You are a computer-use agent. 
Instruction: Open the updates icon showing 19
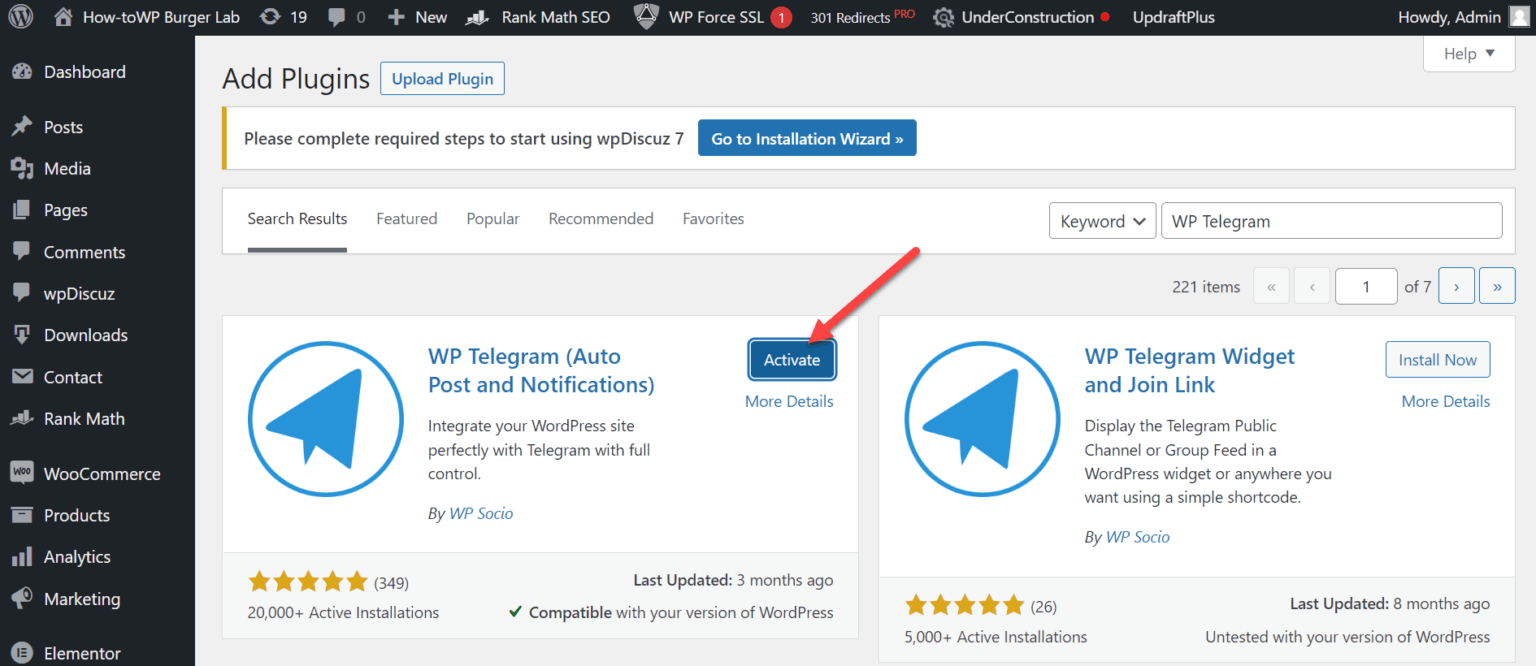(270, 17)
